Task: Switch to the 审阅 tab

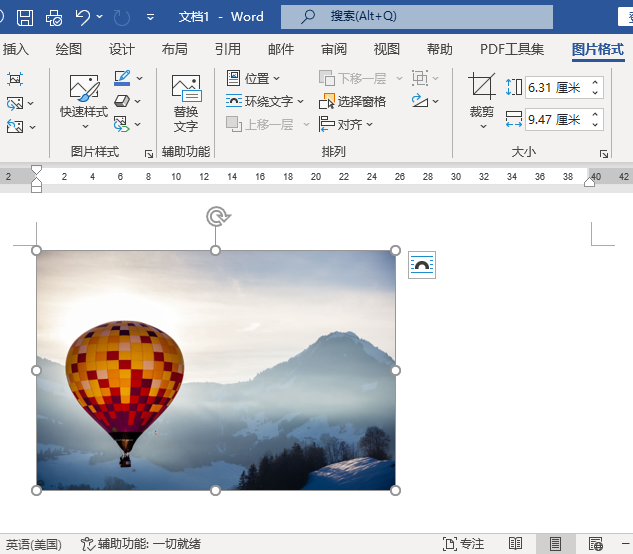Action: tap(334, 49)
